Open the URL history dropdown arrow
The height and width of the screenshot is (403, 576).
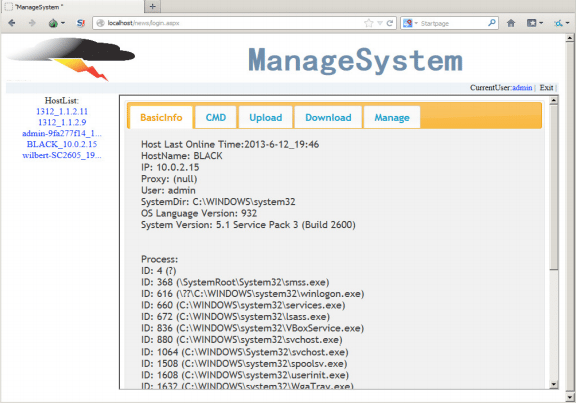pyautogui.click(x=380, y=23)
